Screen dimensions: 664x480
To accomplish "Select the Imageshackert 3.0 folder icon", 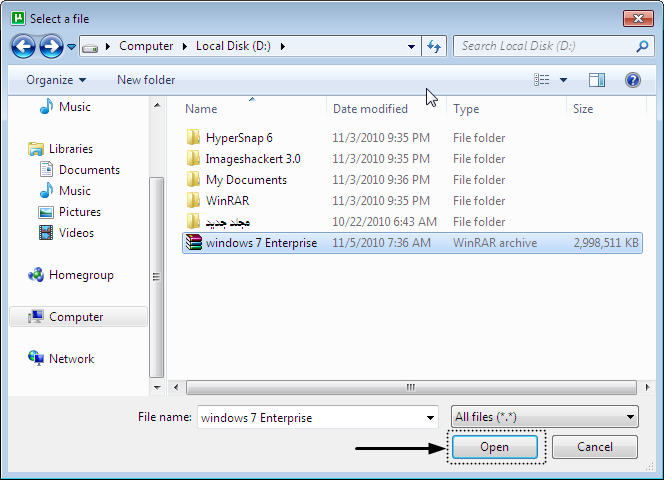I will 193,158.
